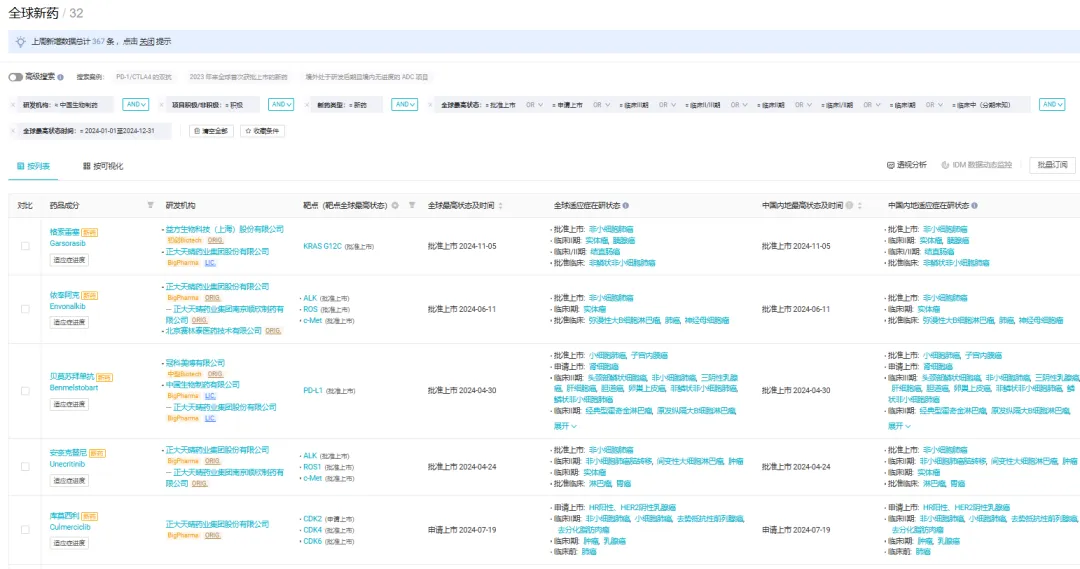Click the trash icon in 清空全部
Screen dimensions: 1080x569
coord(196,131)
